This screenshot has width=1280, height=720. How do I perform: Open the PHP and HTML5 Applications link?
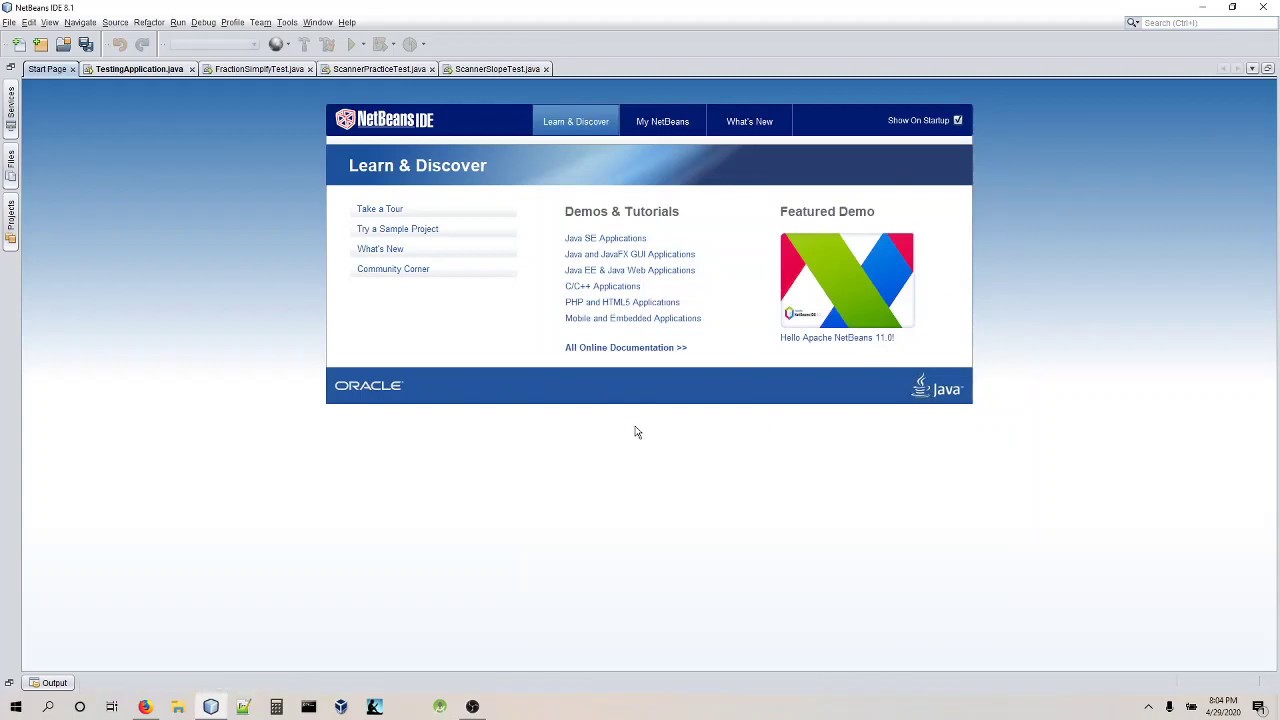(622, 302)
